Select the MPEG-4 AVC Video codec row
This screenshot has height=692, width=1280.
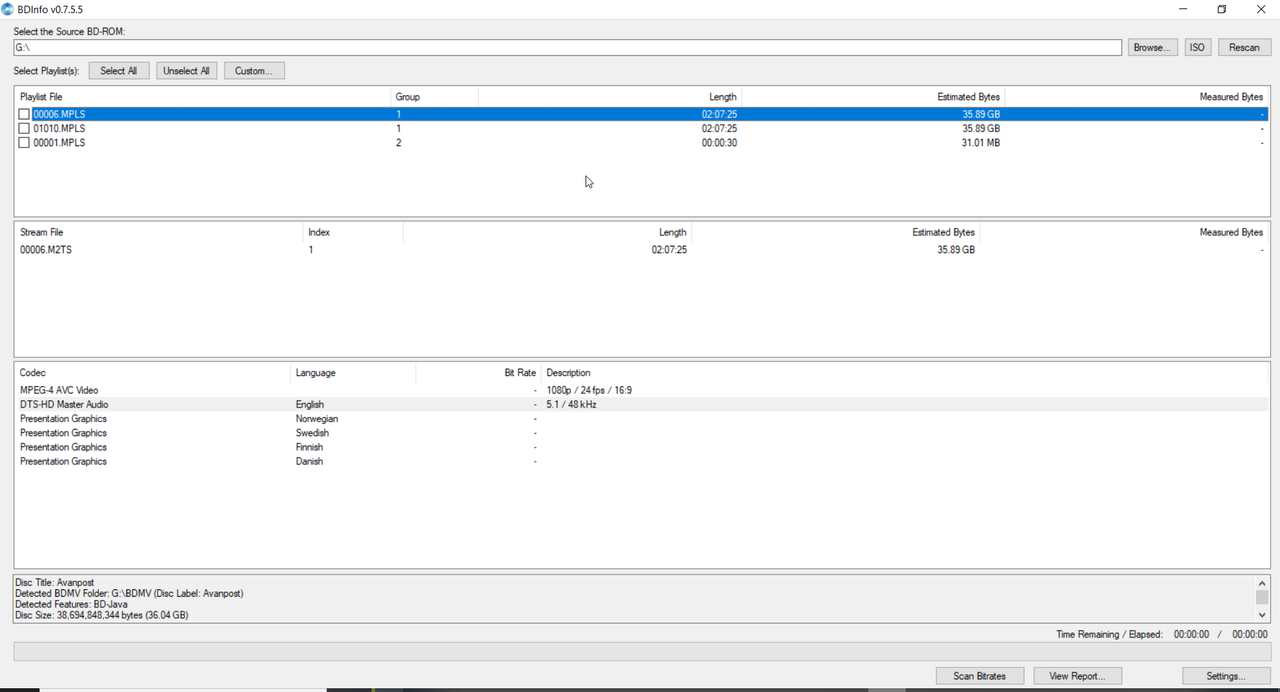coord(641,390)
